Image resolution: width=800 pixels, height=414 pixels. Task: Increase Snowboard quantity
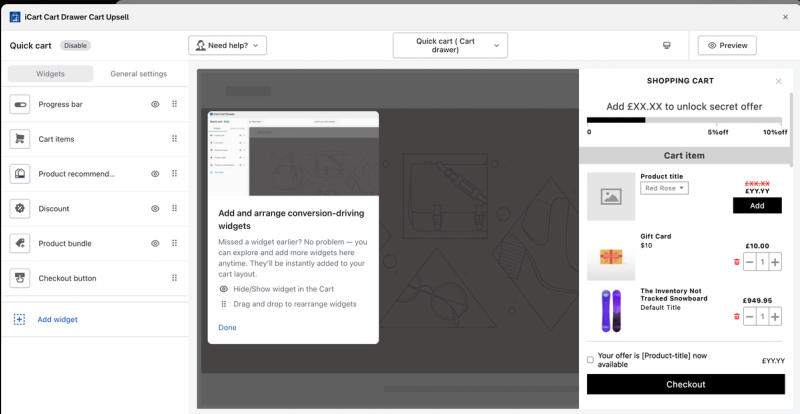[x=775, y=316]
